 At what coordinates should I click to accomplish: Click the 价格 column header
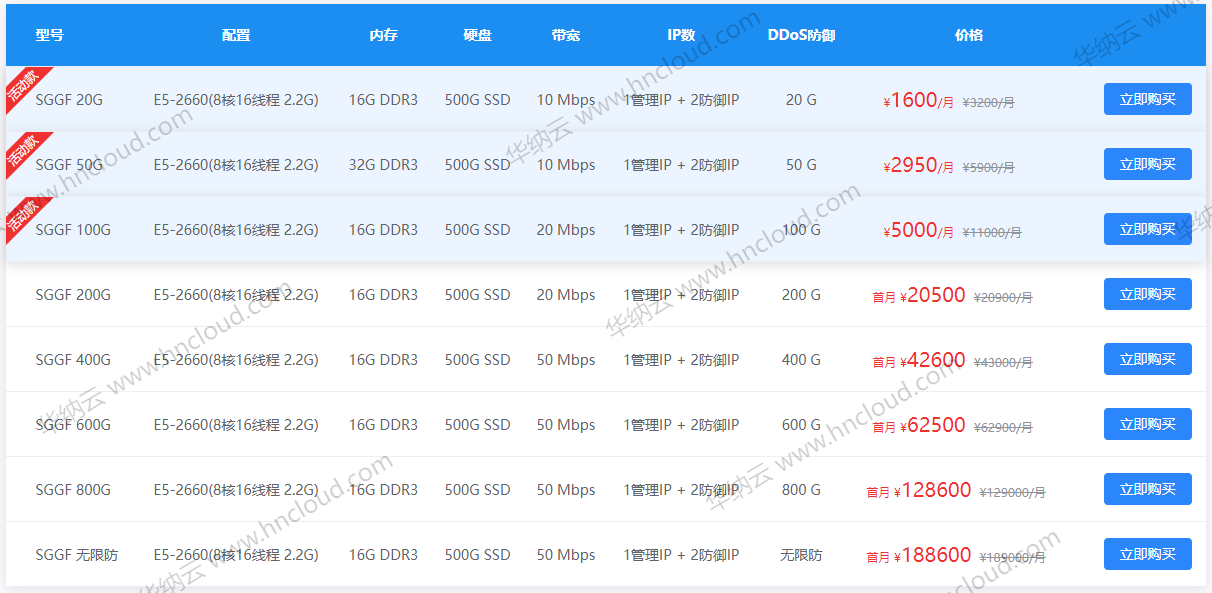[969, 35]
